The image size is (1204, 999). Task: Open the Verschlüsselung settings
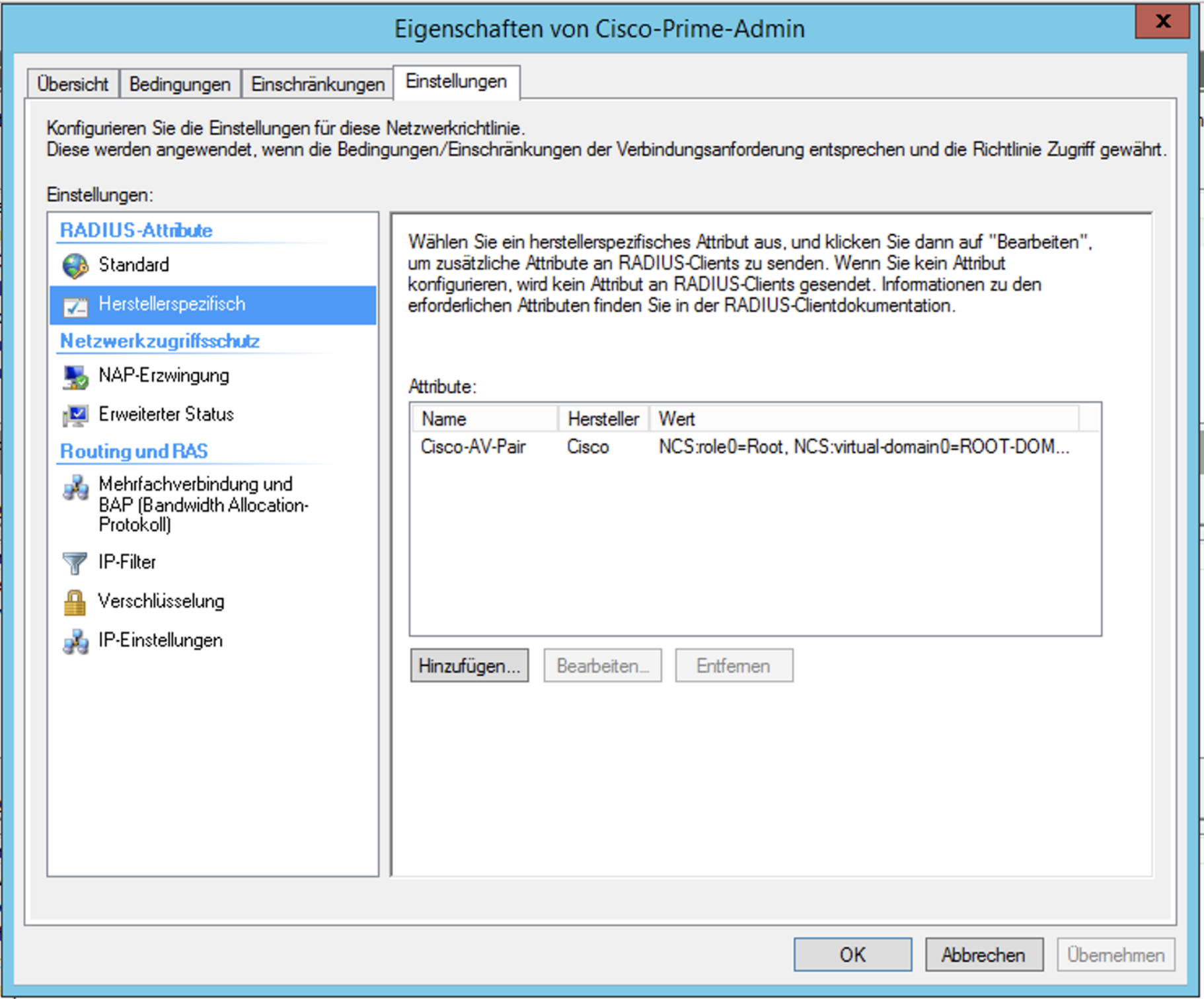(x=213, y=601)
